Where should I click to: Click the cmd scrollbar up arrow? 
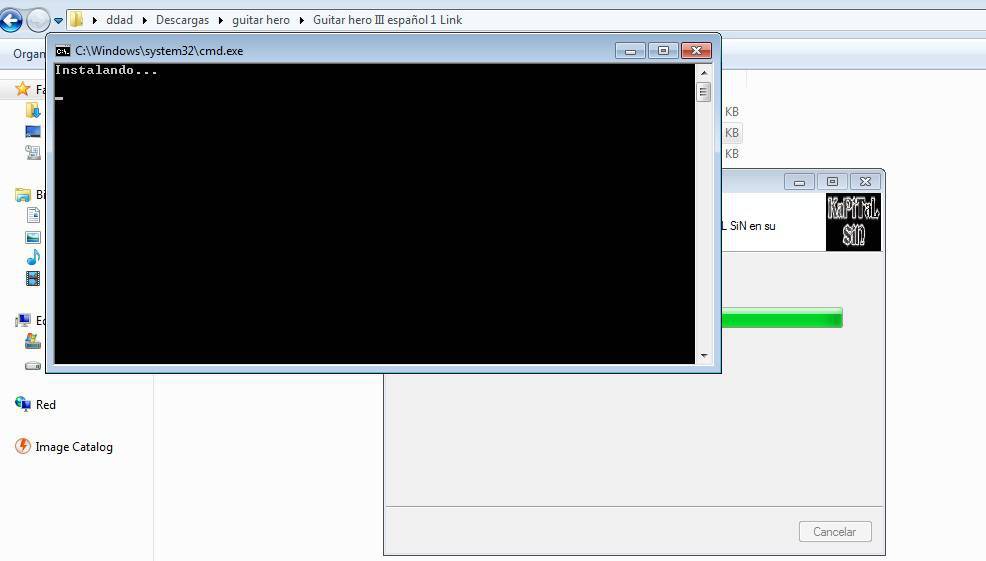click(704, 73)
